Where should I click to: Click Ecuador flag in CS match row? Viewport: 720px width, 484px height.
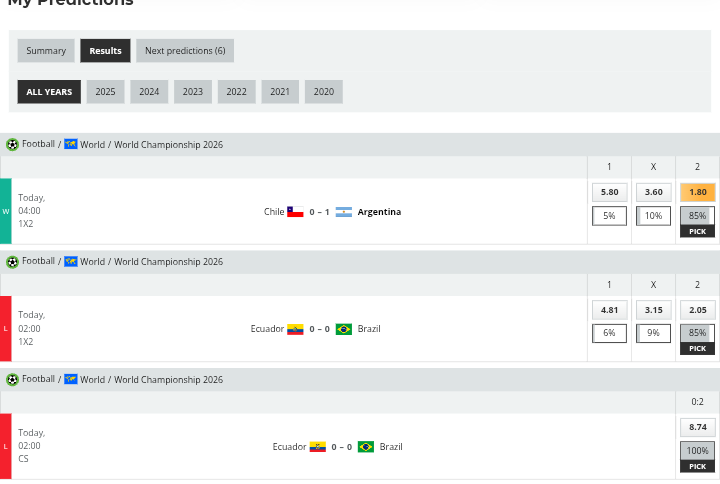pos(317,447)
